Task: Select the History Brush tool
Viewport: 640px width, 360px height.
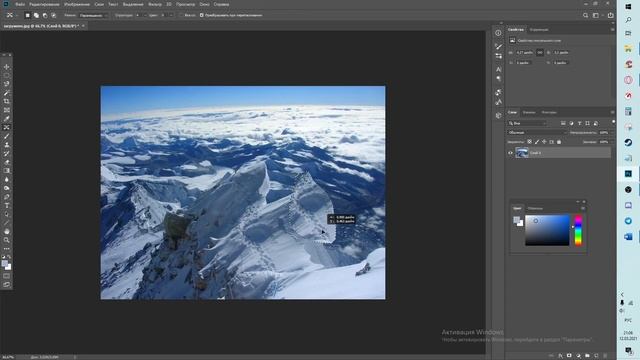Action: pos(7,153)
